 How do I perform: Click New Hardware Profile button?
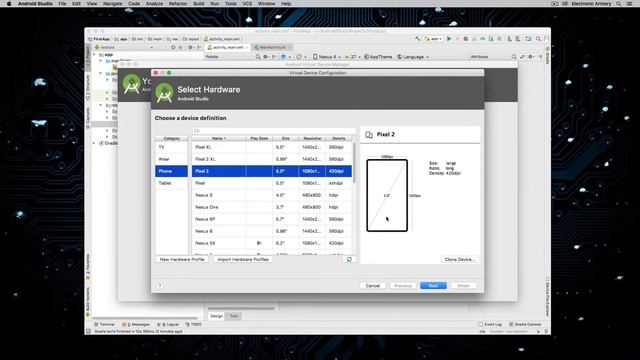tap(182, 260)
